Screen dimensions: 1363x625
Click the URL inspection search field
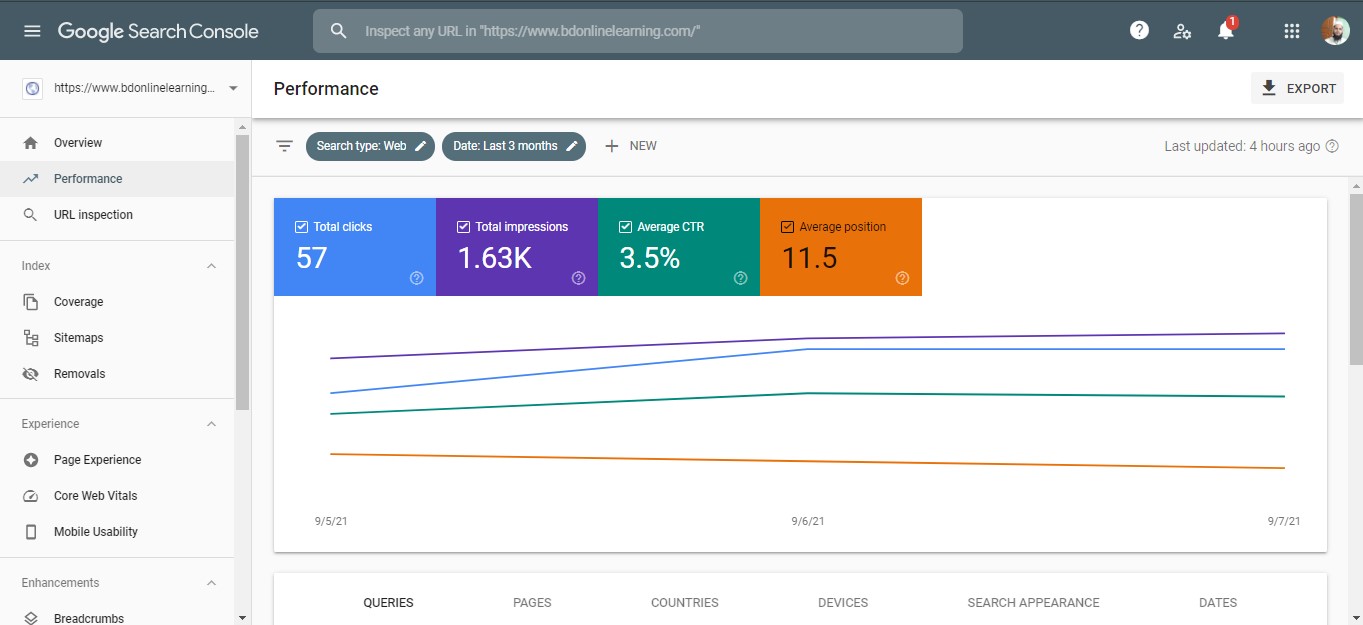coord(638,31)
